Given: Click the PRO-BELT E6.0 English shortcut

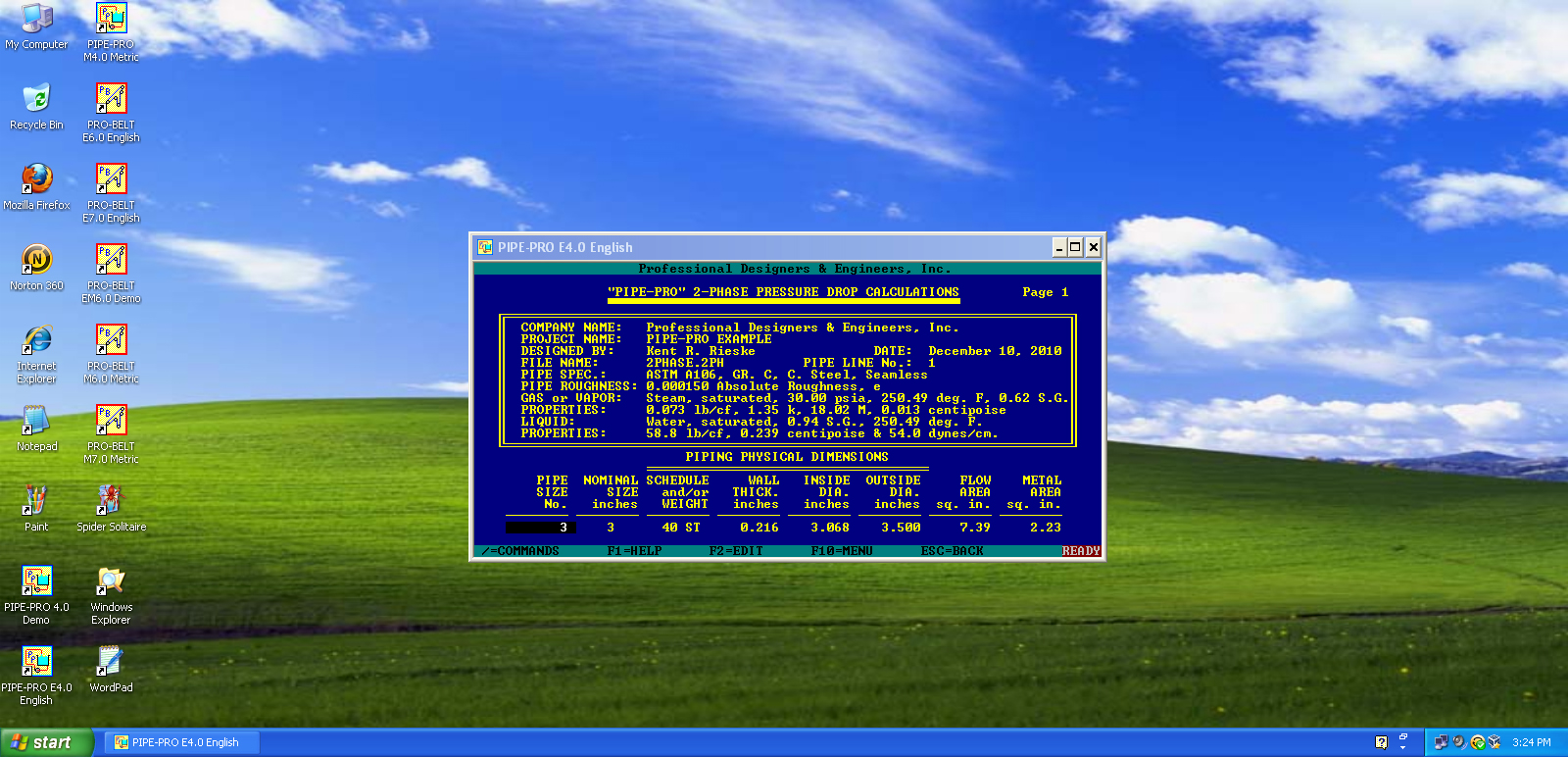Looking at the screenshot, I should tap(111, 112).
